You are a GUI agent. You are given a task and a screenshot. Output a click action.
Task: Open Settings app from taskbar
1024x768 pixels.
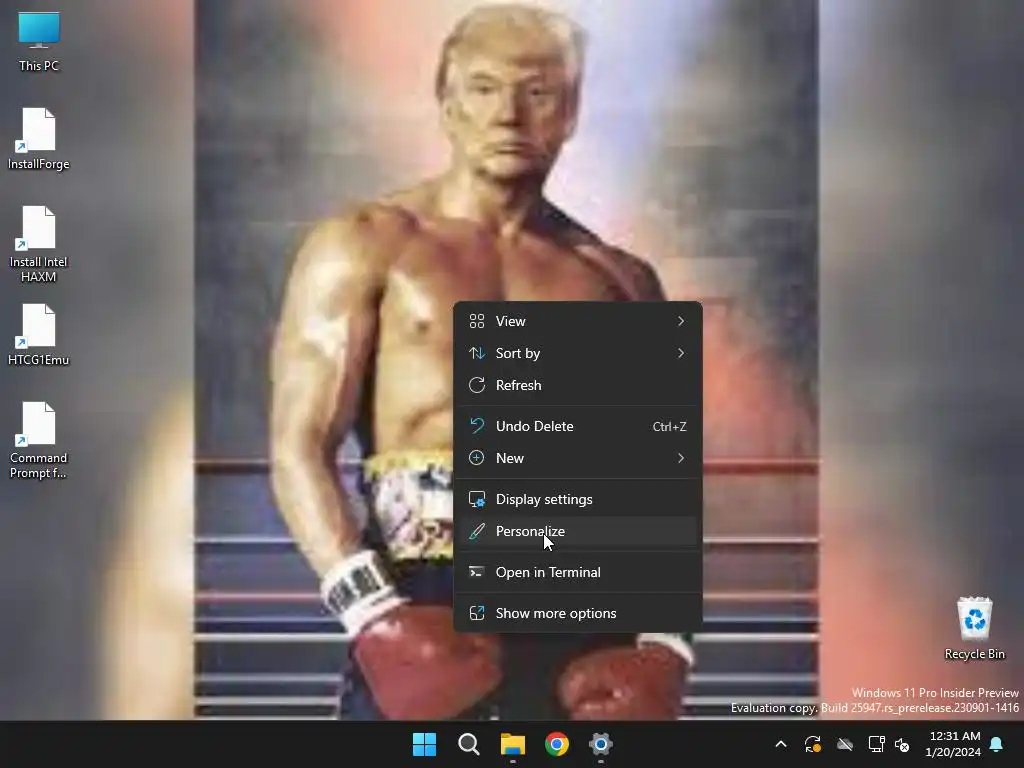[601, 744]
